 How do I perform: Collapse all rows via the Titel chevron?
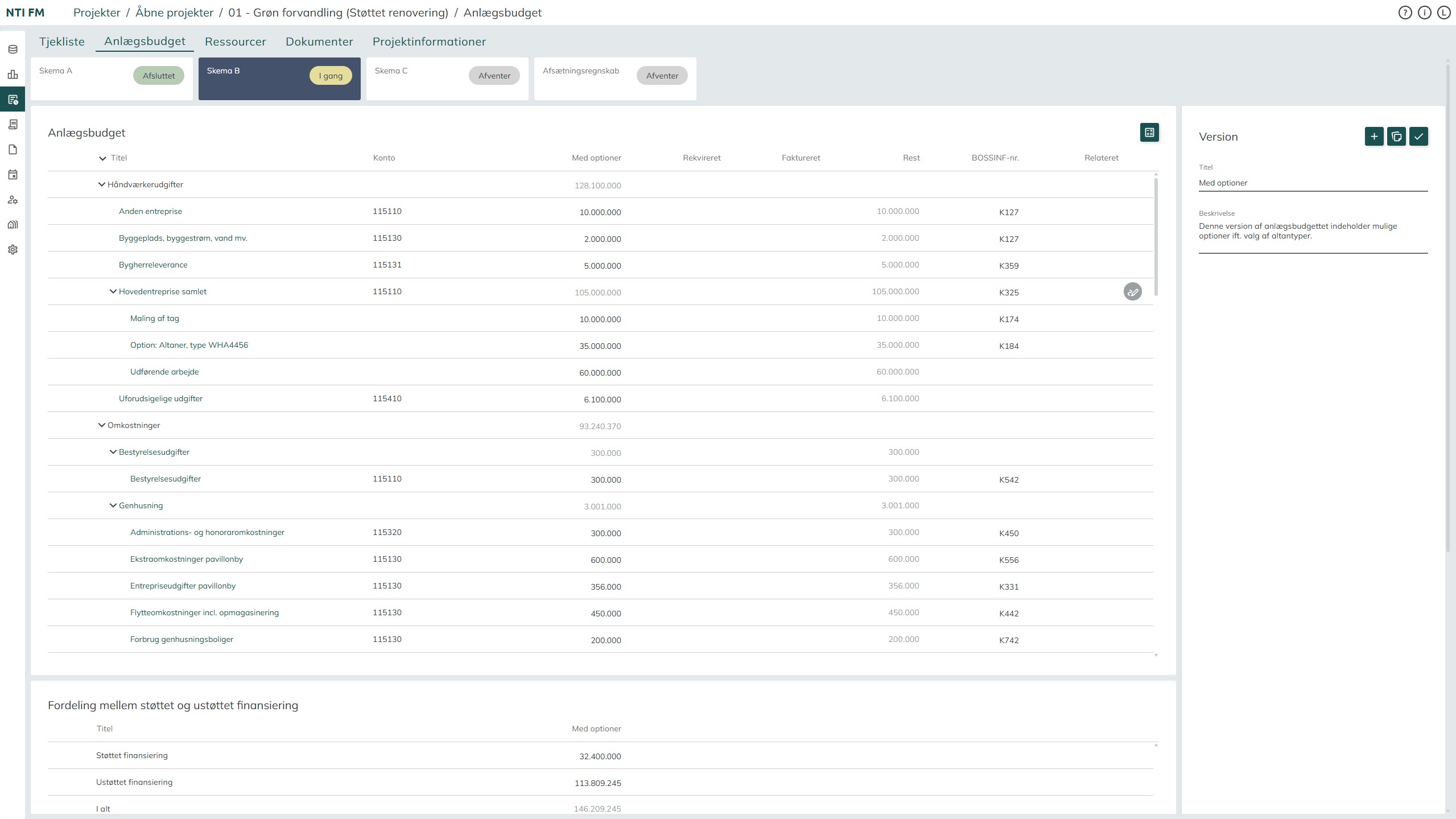tap(102, 158)
